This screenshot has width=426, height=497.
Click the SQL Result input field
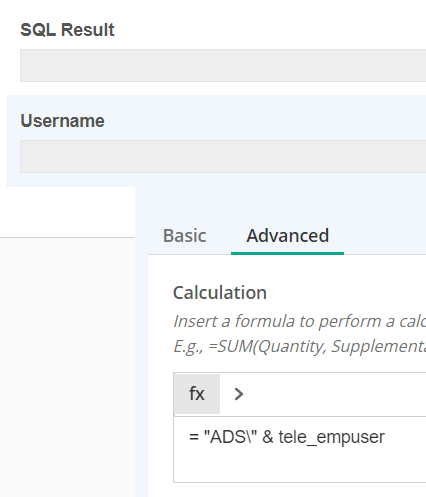223,65
